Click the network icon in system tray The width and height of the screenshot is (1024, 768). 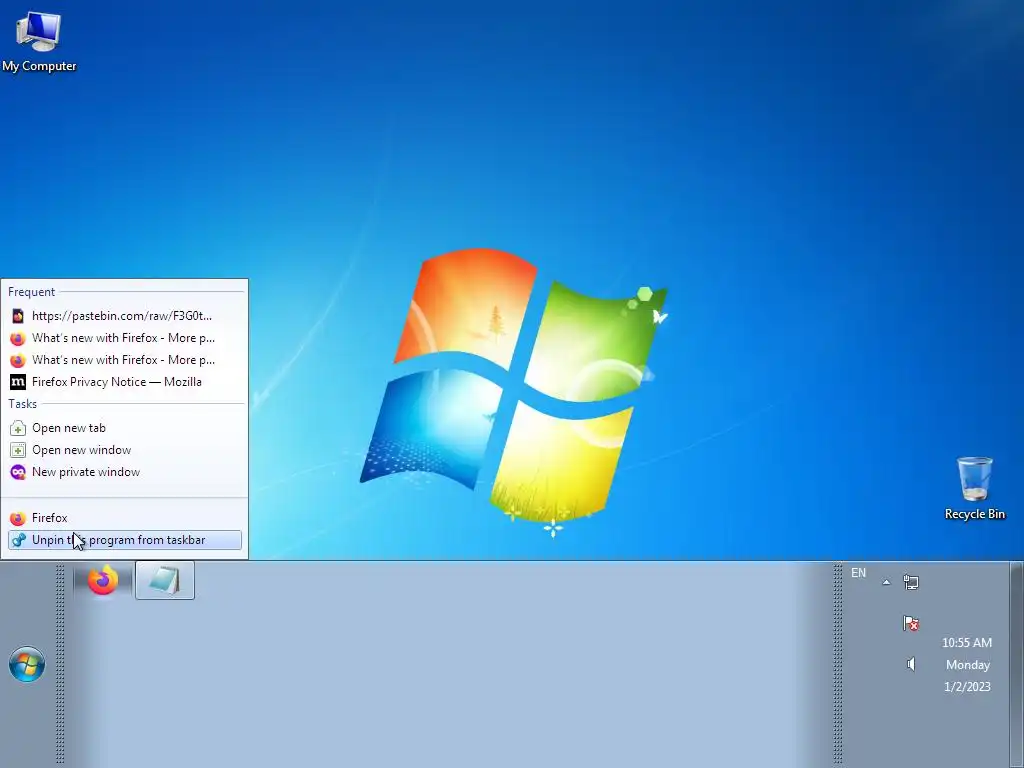pyautogui.click(x=911, y=581)
